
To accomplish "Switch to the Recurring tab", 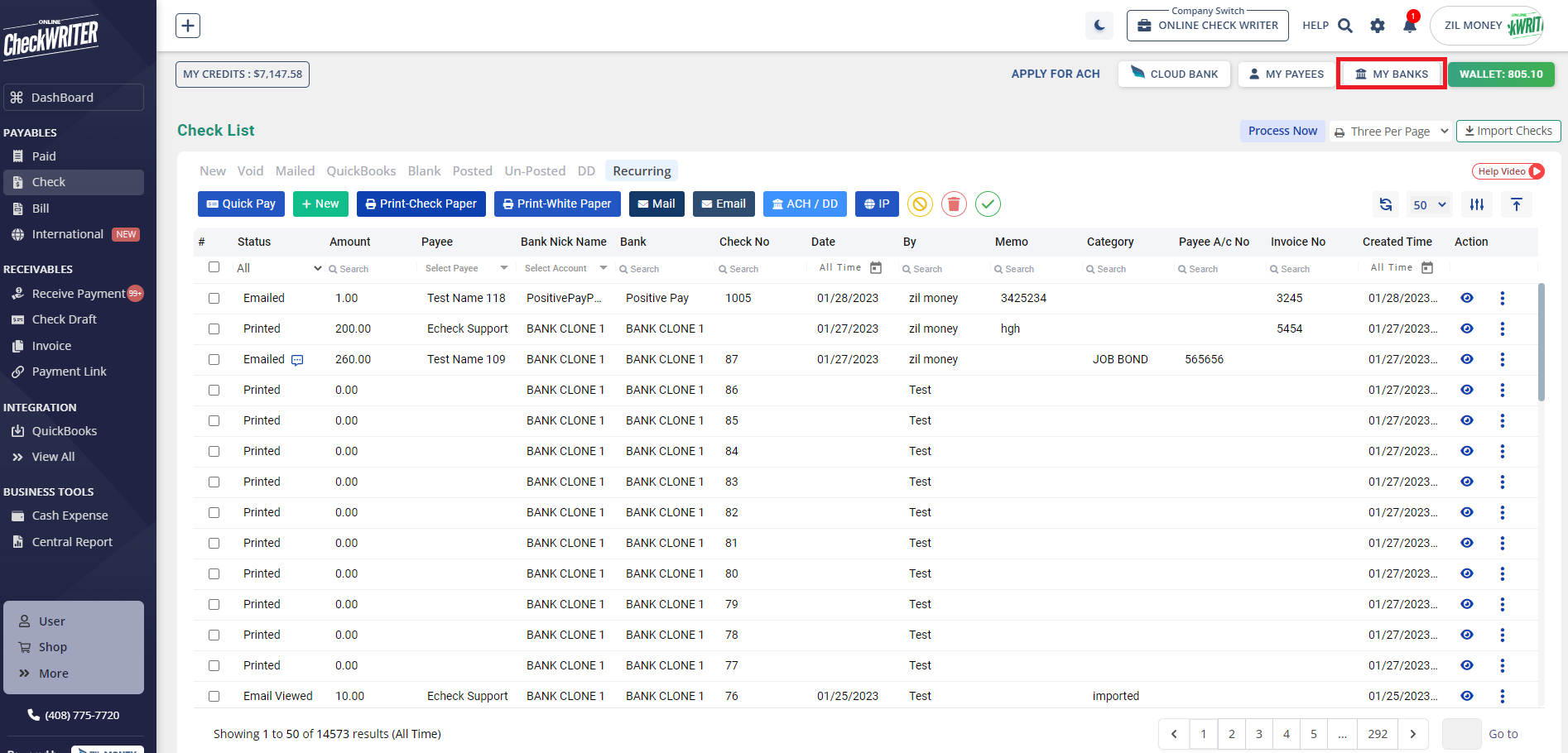I will pyautogui.click(x=642, y=171).
